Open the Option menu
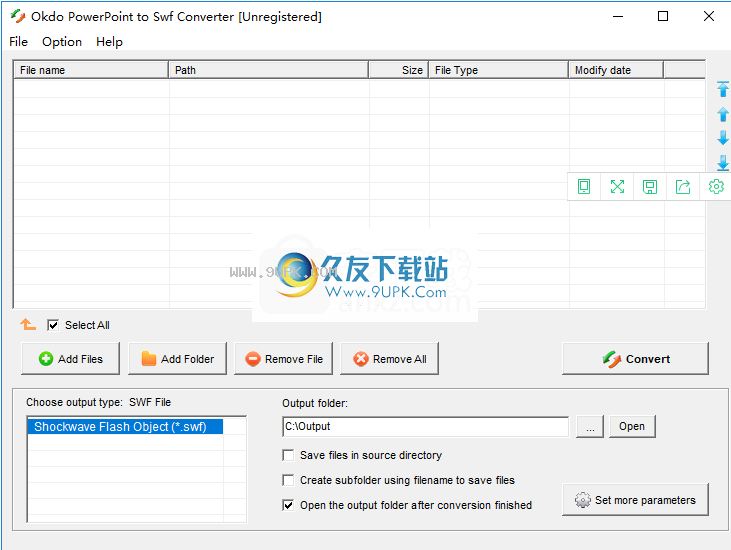Image resolution: width=731 pixels, height=550 pixels. (62, 41)
